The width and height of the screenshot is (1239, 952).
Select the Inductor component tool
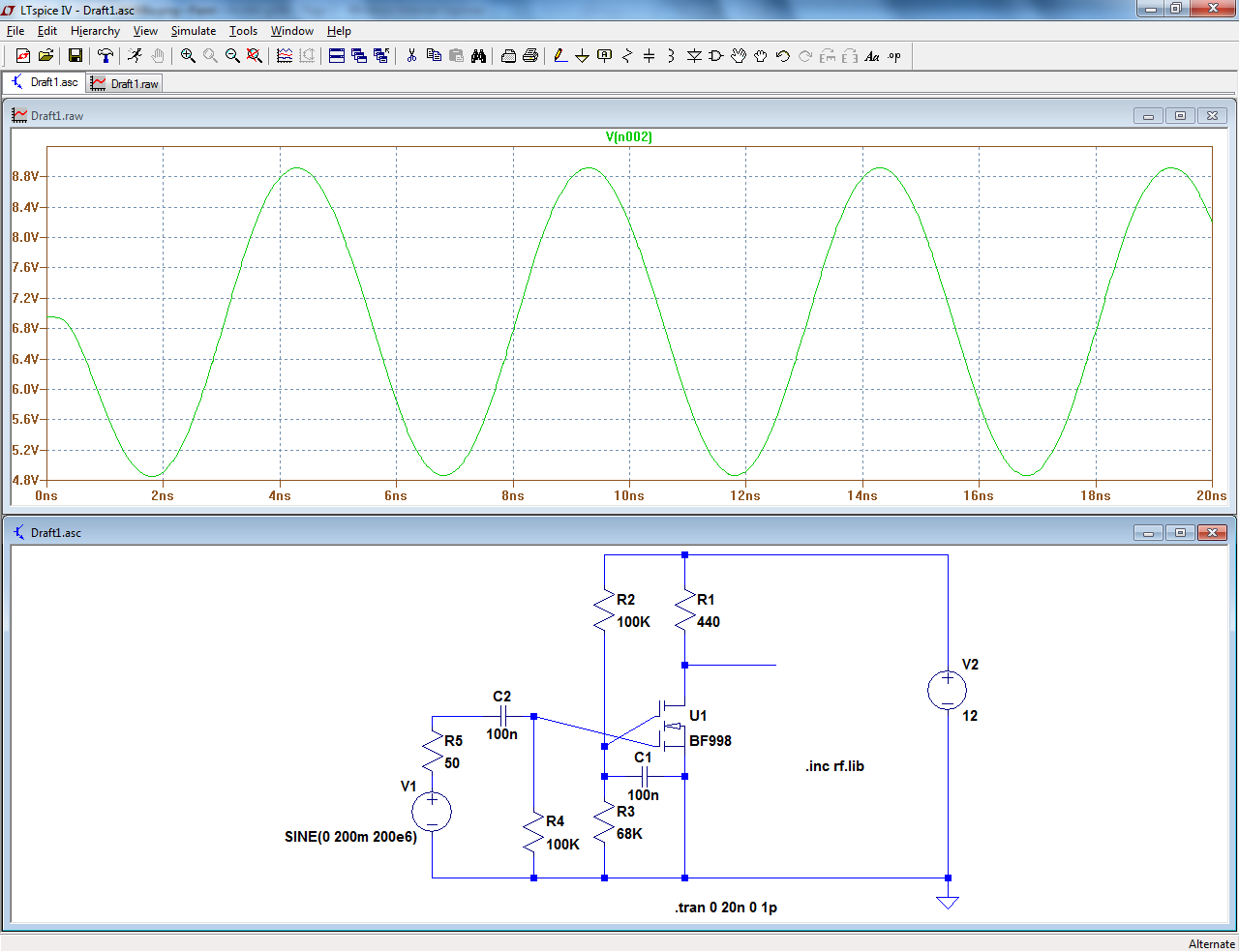[671, 56]
